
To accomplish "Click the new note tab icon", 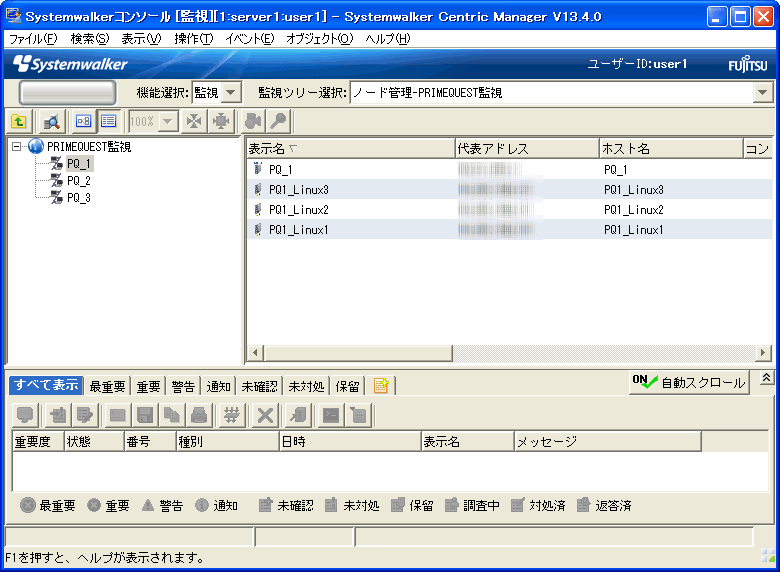I will (x=381, y=385).
